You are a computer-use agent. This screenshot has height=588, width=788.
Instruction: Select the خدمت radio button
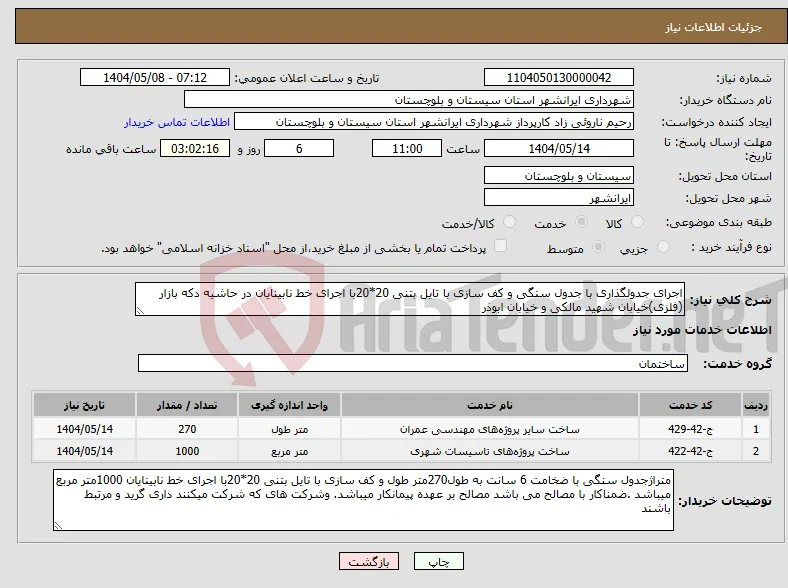coord(581,222)
